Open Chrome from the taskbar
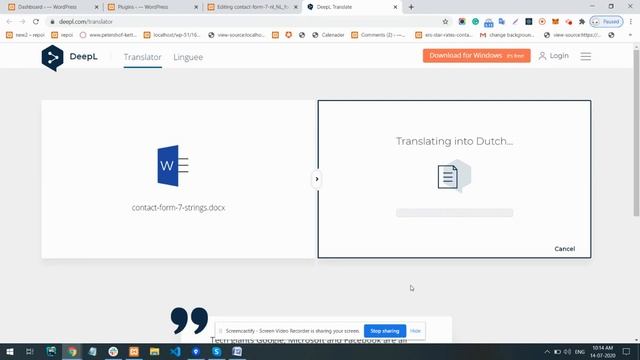The image size is (640, 360). coord(72,351)
